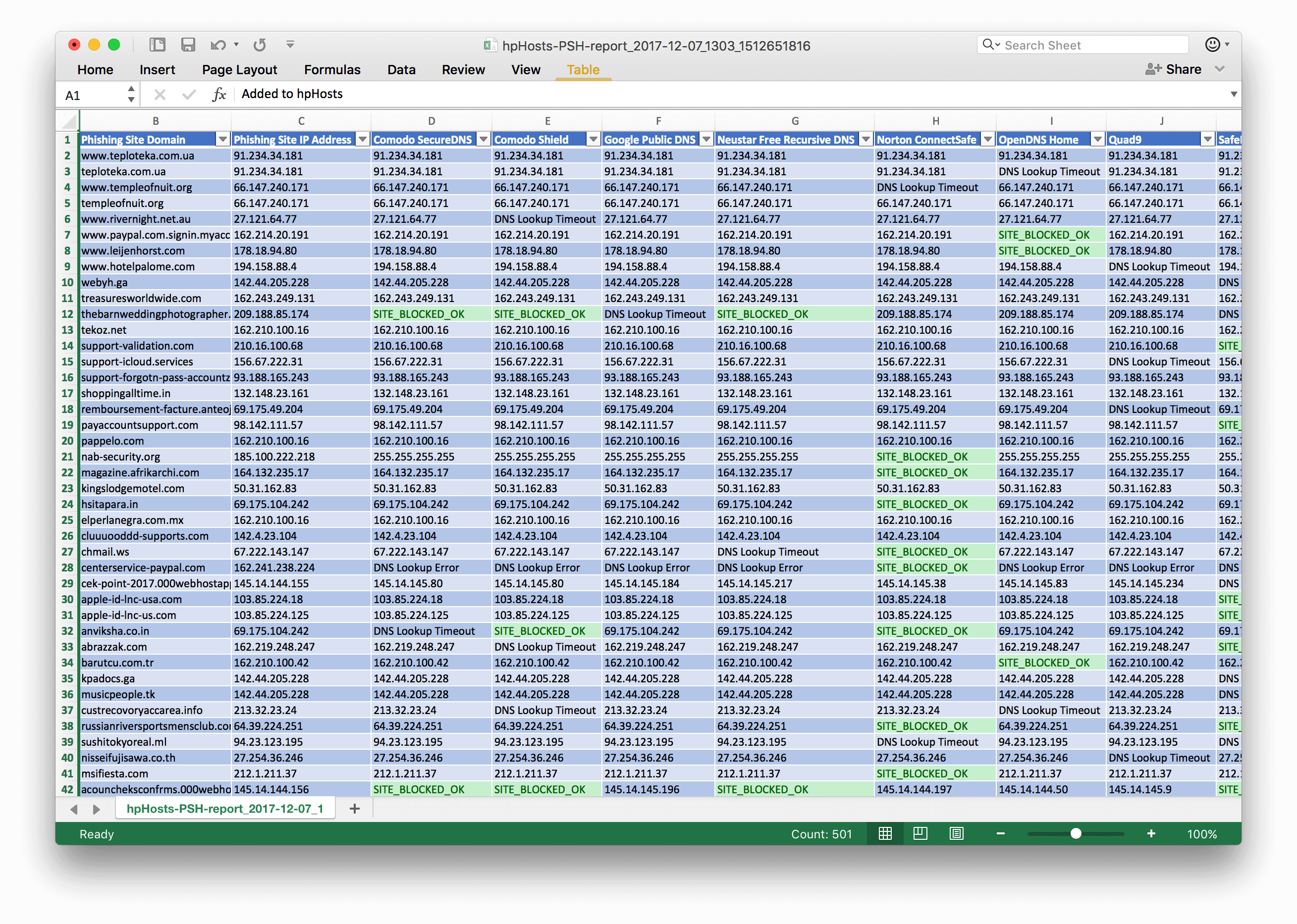The height and width of the screenshot is (924, 1297).
Task: Click the Count: 501 status text
Action: [821, 834]
